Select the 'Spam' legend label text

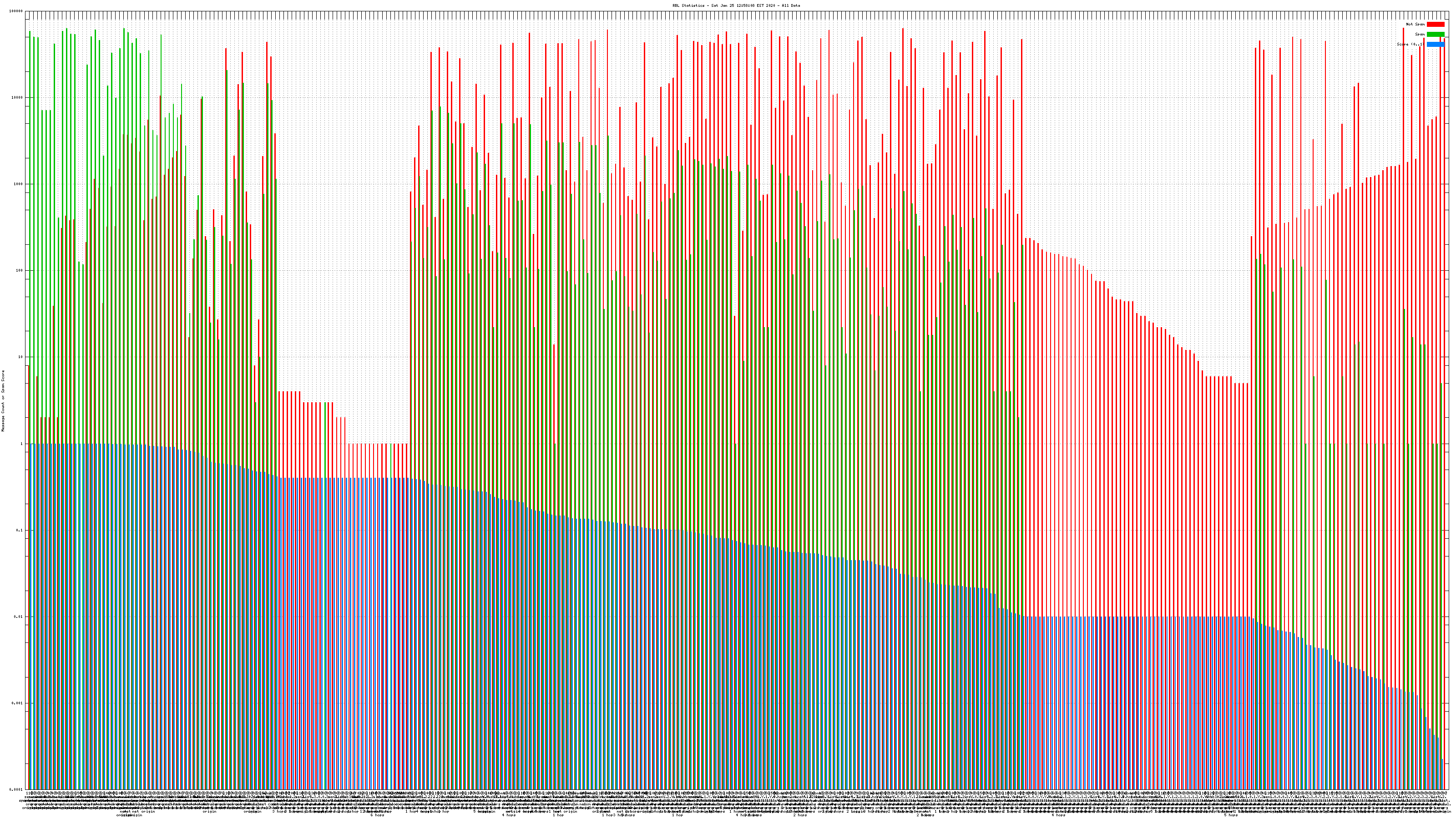(x=1420, y=35)
